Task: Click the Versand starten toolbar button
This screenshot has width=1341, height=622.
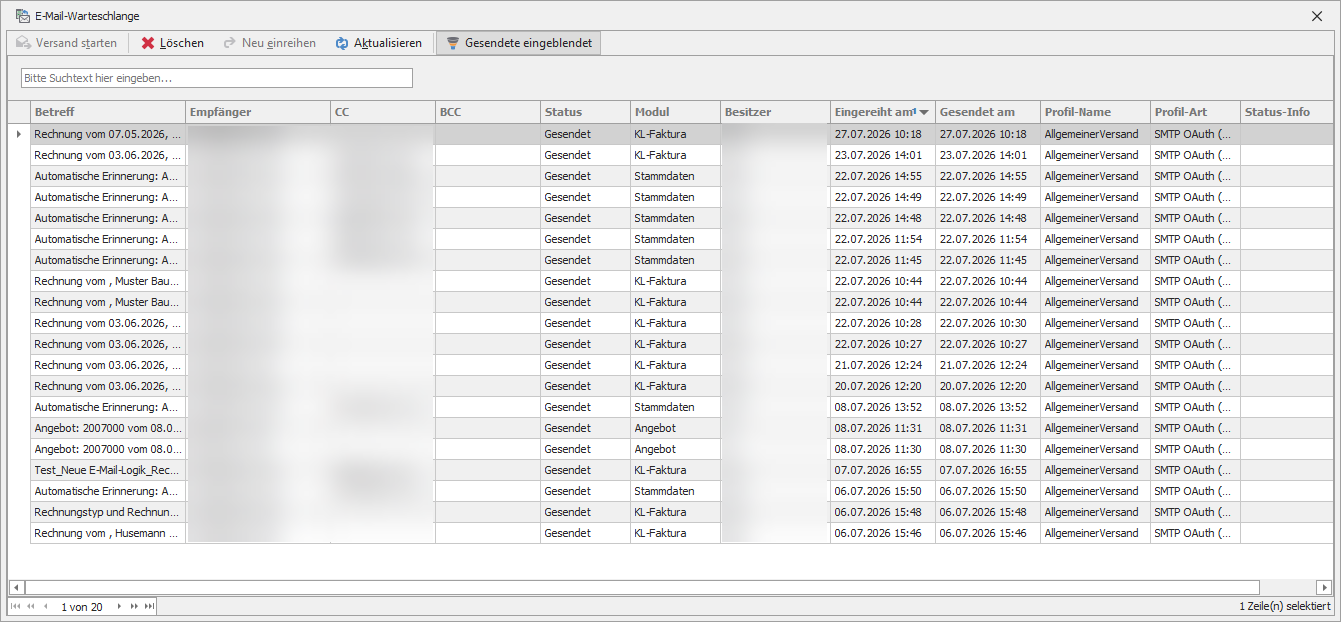Action: 67,43
